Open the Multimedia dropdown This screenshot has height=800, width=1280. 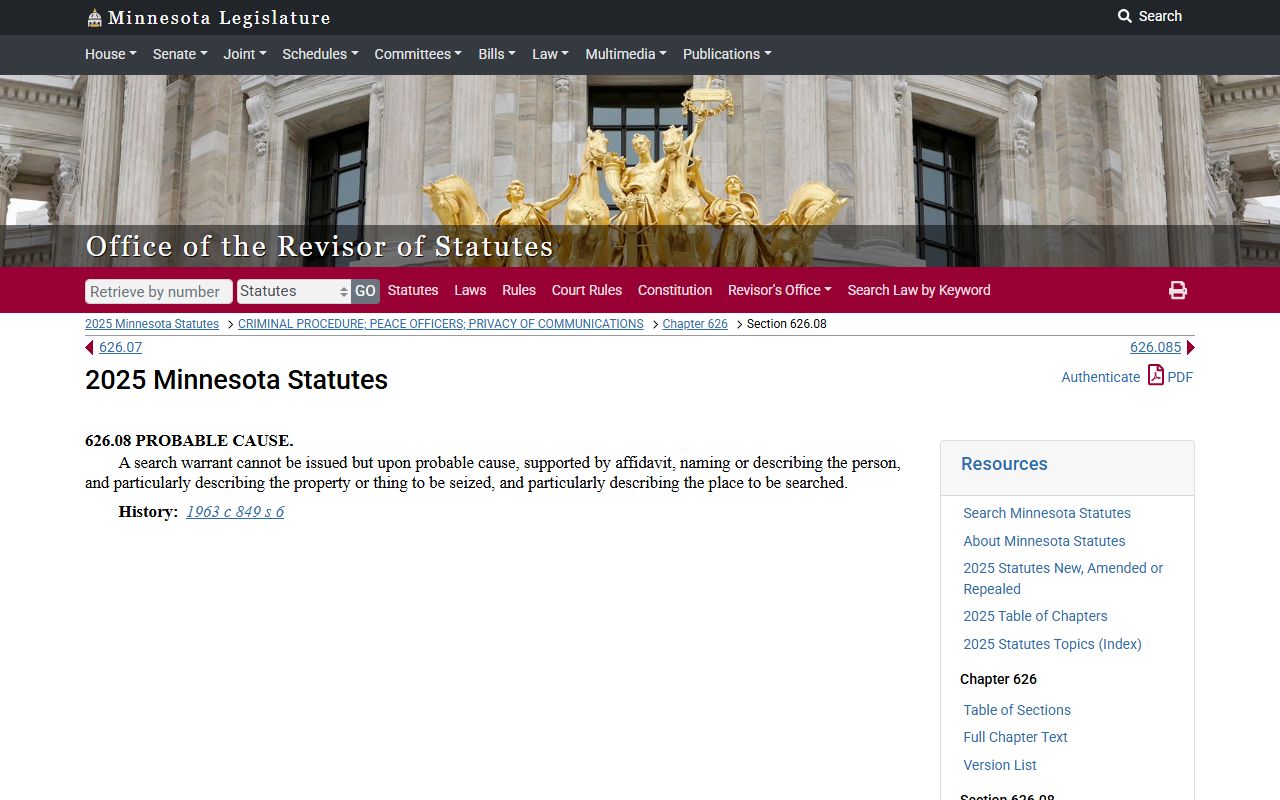626,54
